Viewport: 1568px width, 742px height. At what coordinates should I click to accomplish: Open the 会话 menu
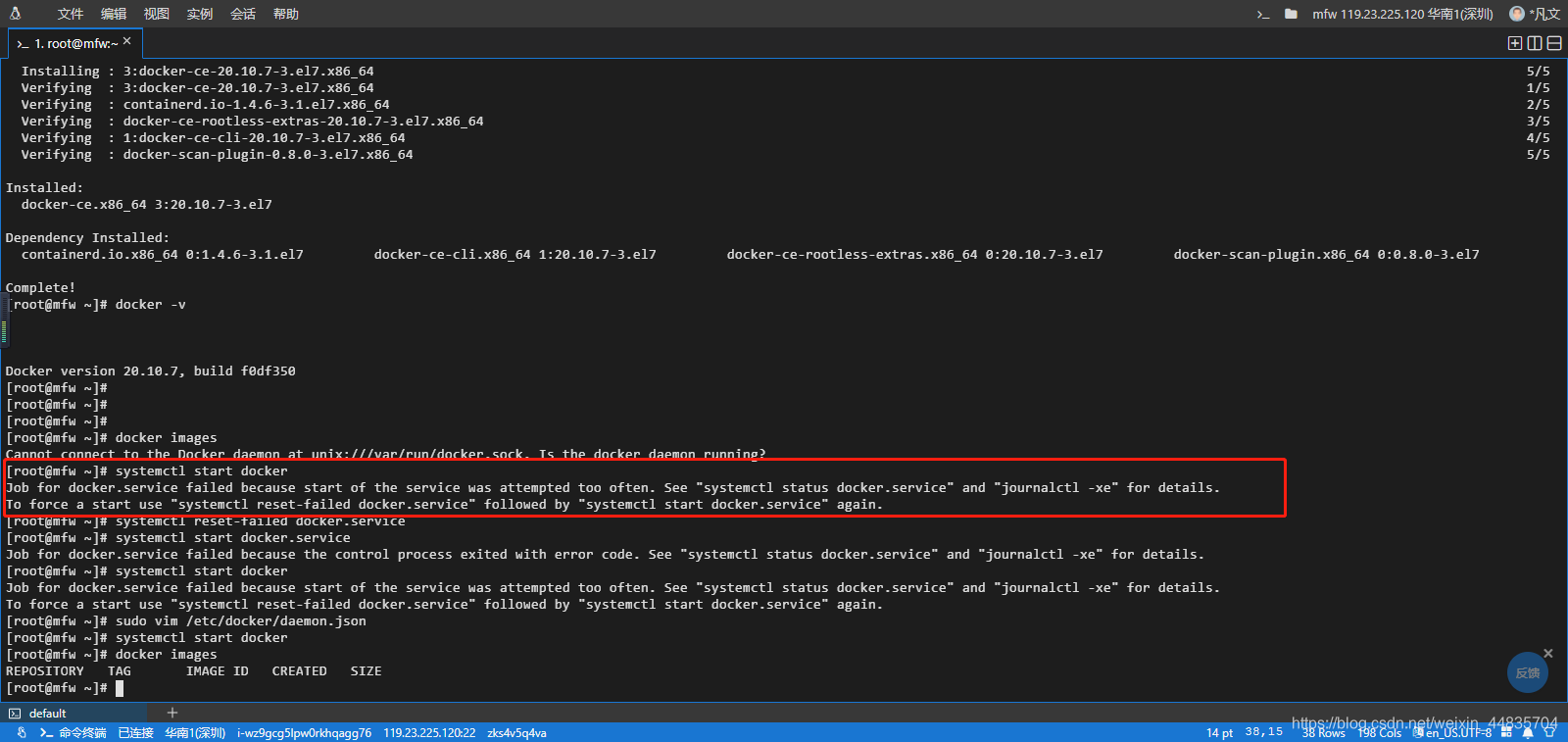pyautogui.click(x=242, y=14)
